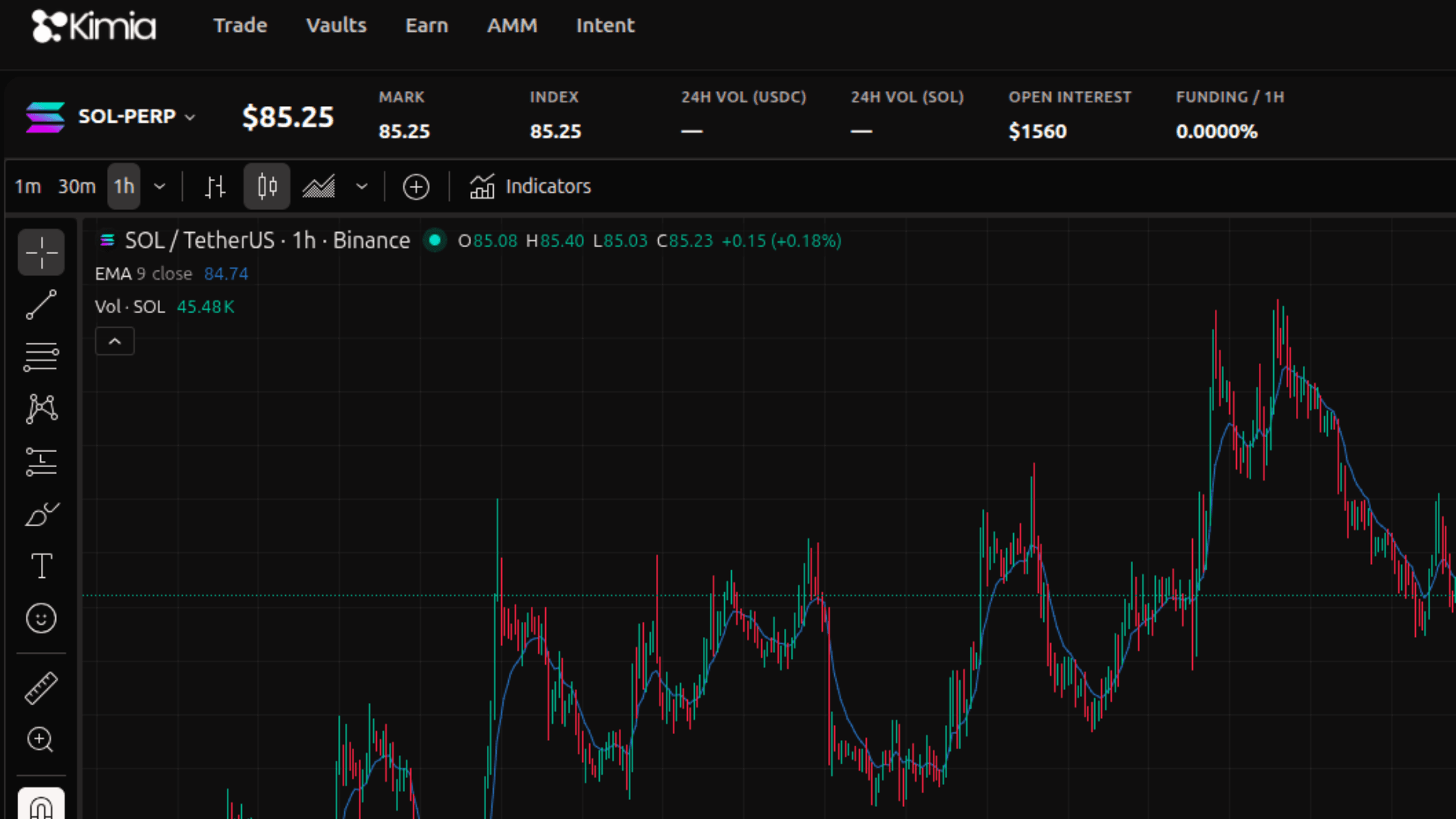Collapse the legend panel arrow

tap(115, 341)
